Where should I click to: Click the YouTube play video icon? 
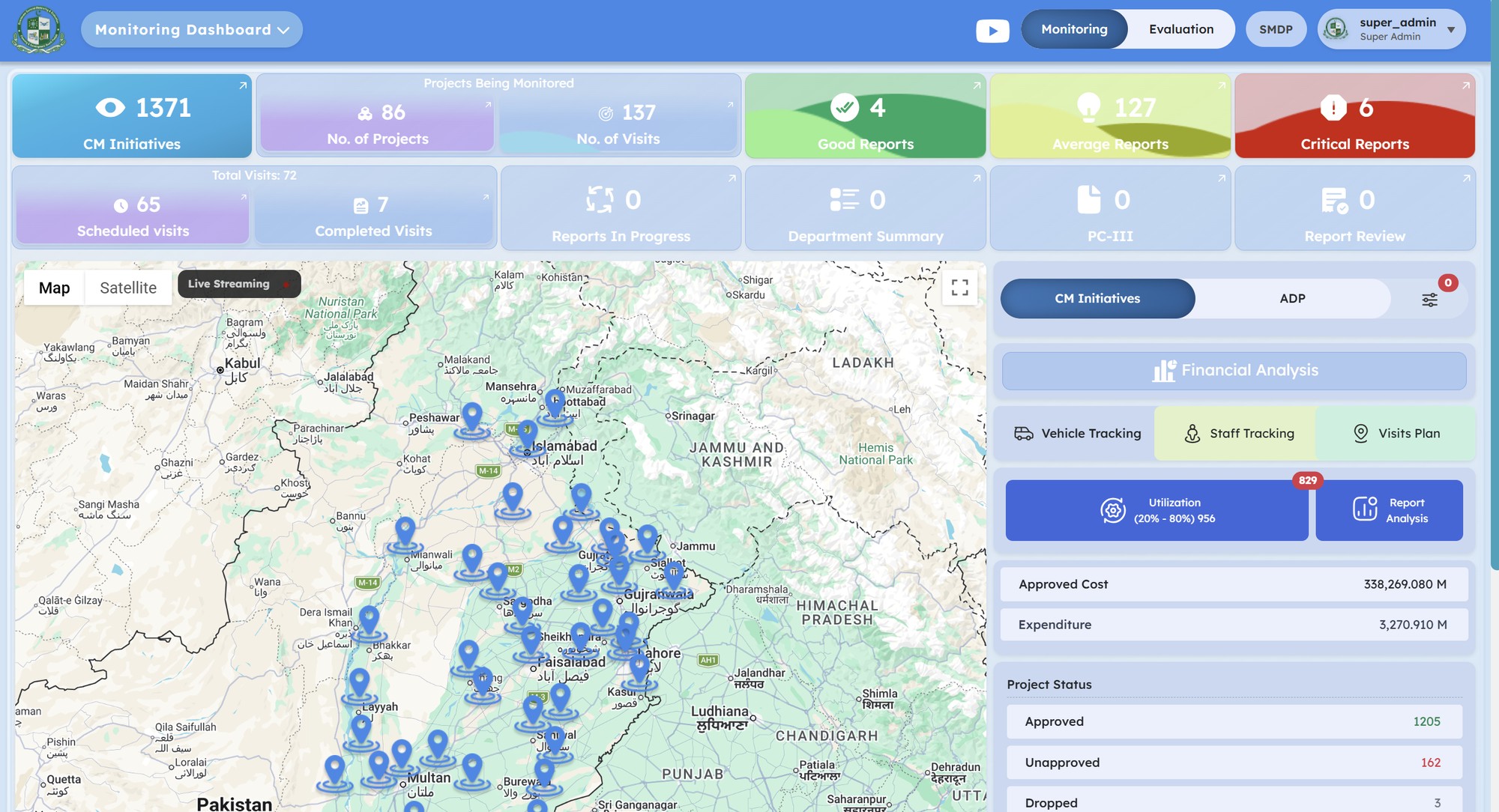pyautogui.click(x=992, y=30)
